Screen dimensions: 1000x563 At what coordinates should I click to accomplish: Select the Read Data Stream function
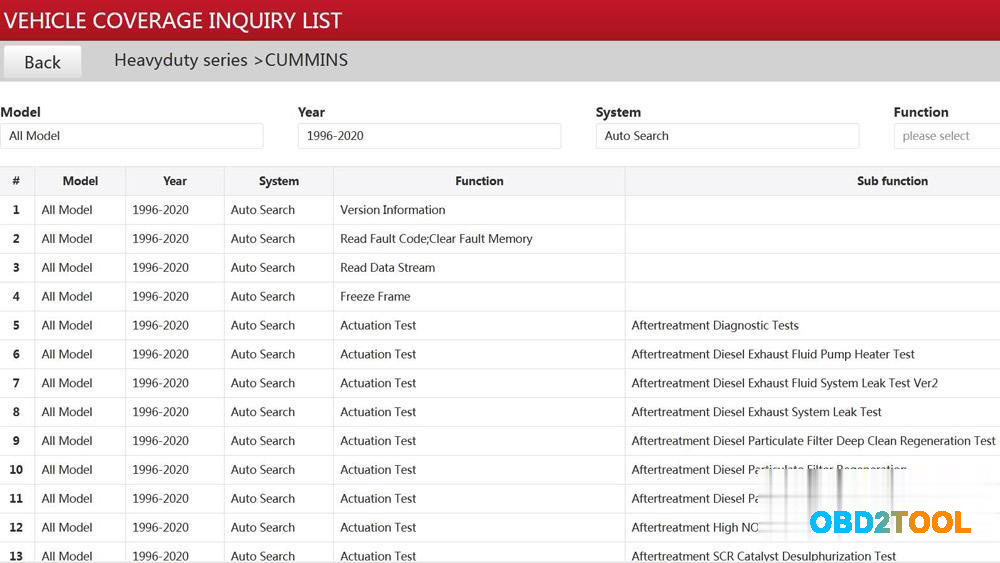(387, 268)
